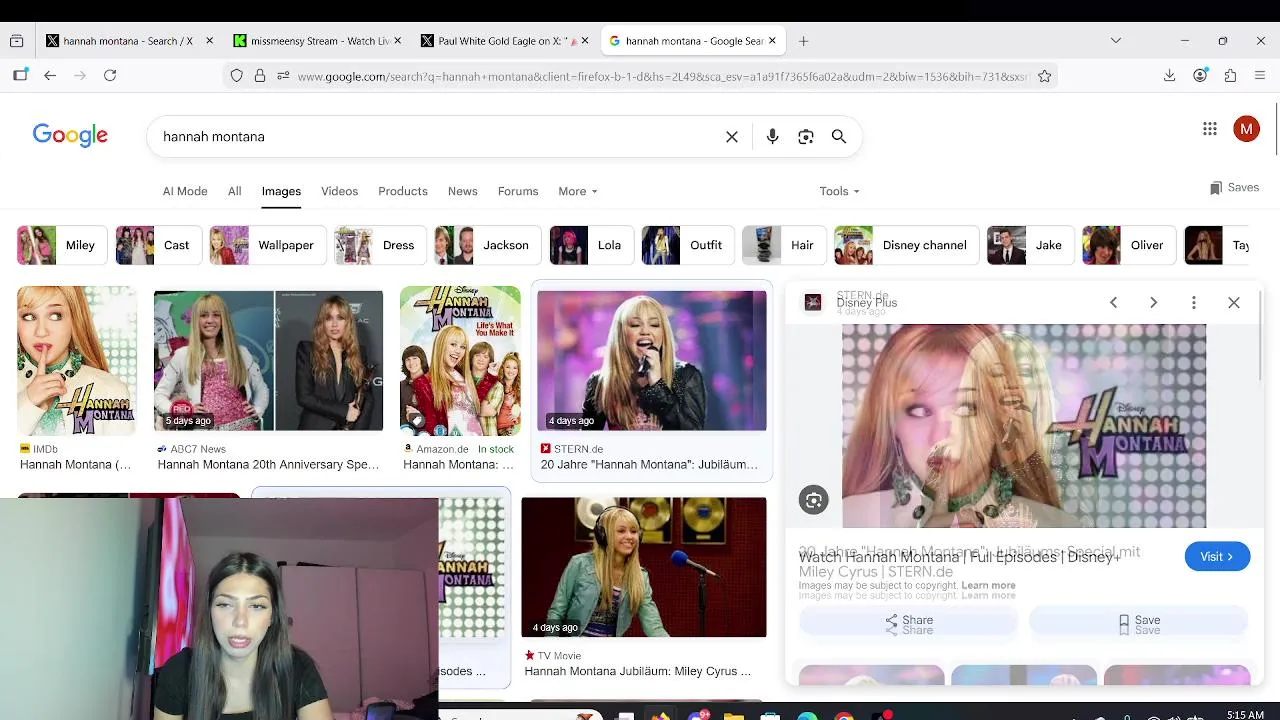Go to Google homepage via logo
1280x720 pixels.
70,136
